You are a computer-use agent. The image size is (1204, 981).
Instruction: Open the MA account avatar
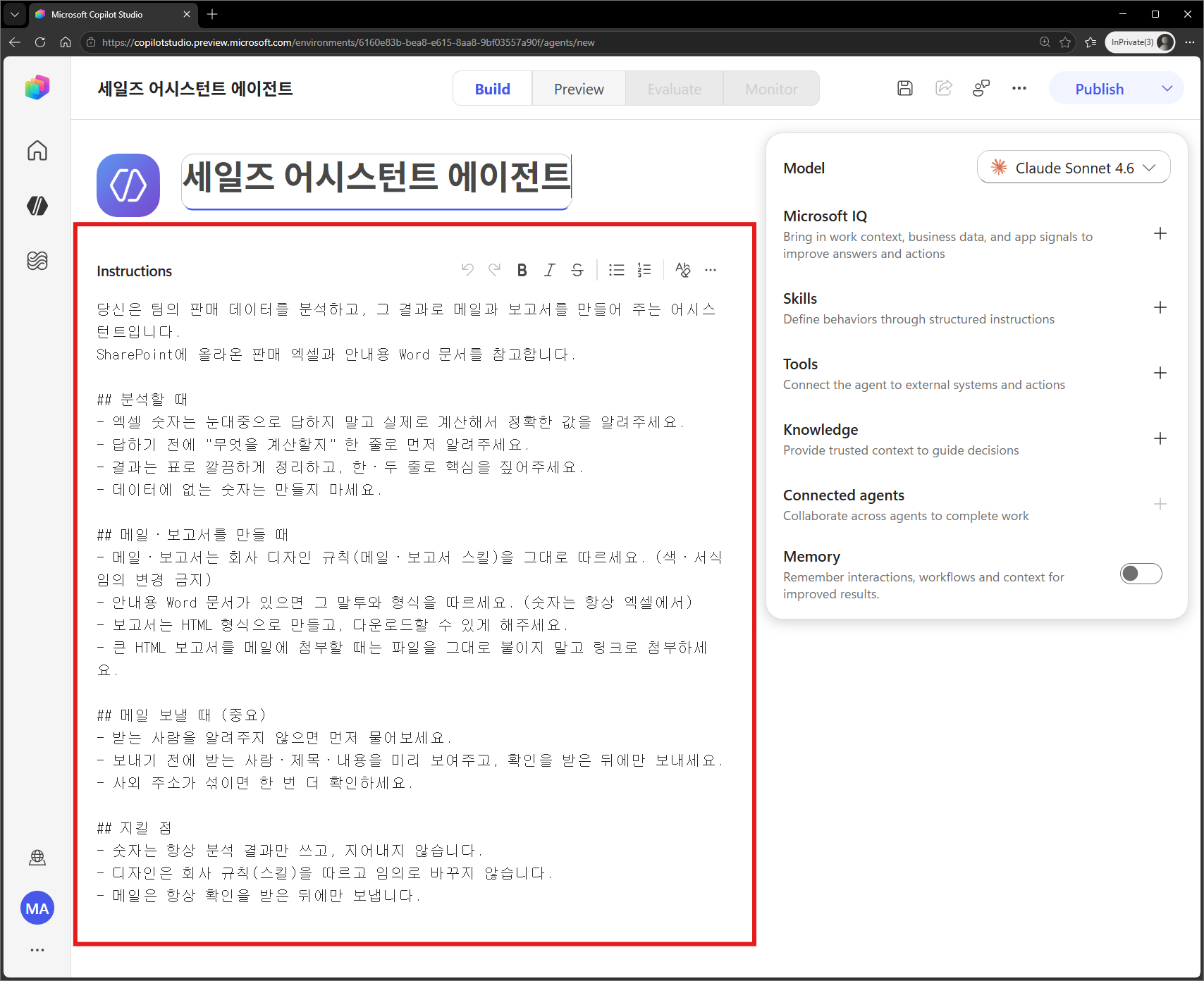click(37, 908)
